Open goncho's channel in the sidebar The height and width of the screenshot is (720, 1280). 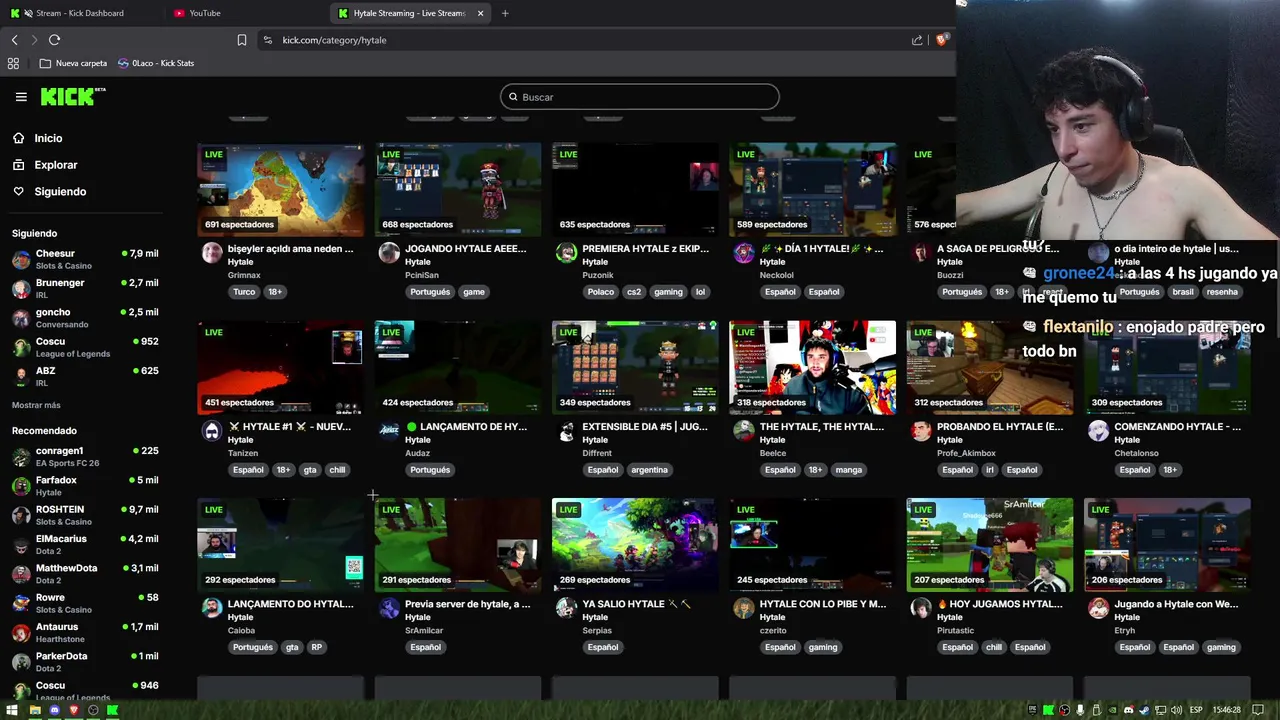point(85,318)
